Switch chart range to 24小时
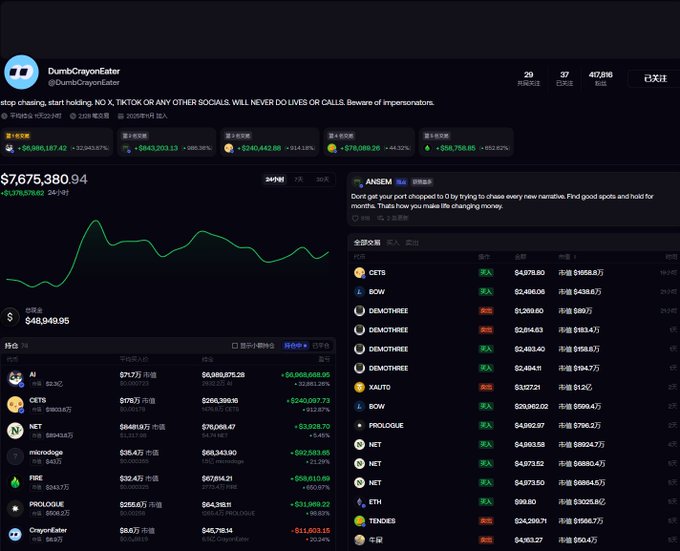This screenshot has width=680, height=551. (275, 179)
